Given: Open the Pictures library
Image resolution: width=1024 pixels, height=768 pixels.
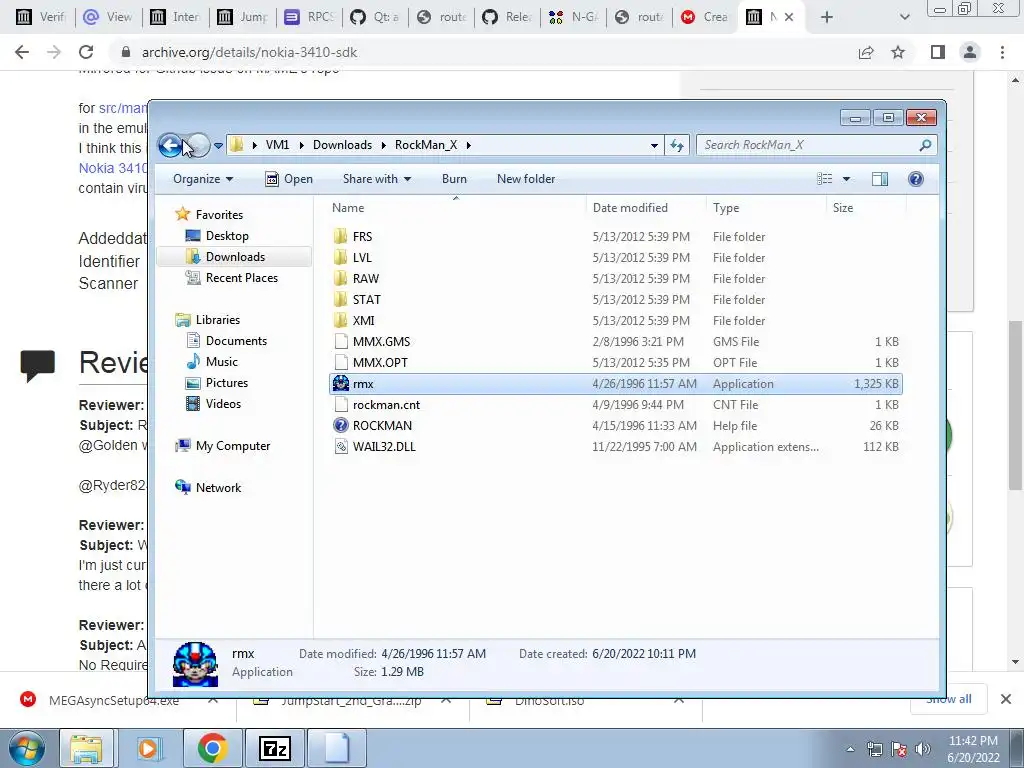Looking at the screenshot, I should [217, 383].
